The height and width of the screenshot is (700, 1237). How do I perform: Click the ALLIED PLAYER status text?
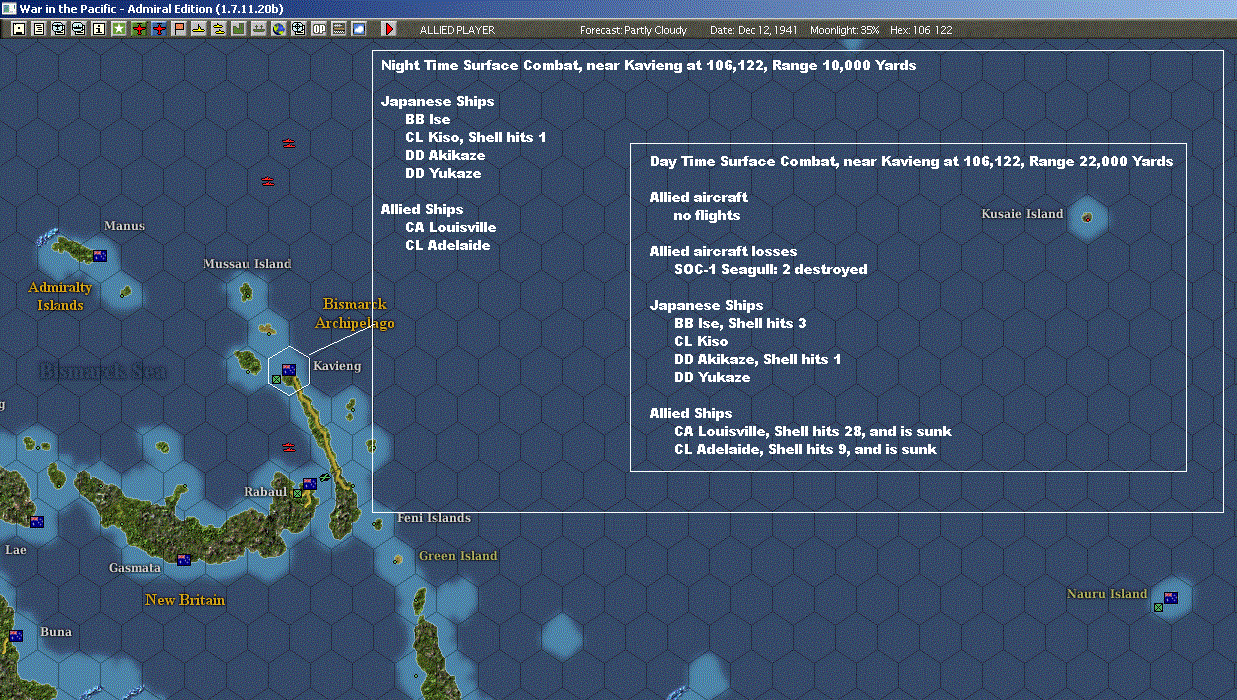(x=457, y=30)
